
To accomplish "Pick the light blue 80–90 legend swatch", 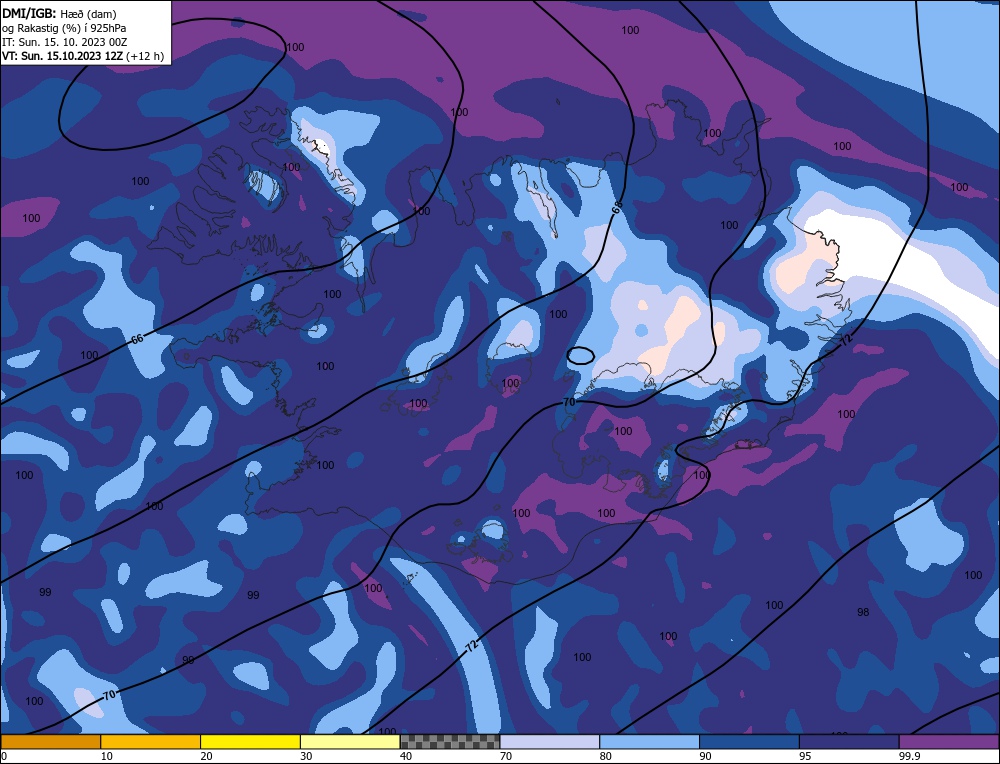I will (649, 742).
